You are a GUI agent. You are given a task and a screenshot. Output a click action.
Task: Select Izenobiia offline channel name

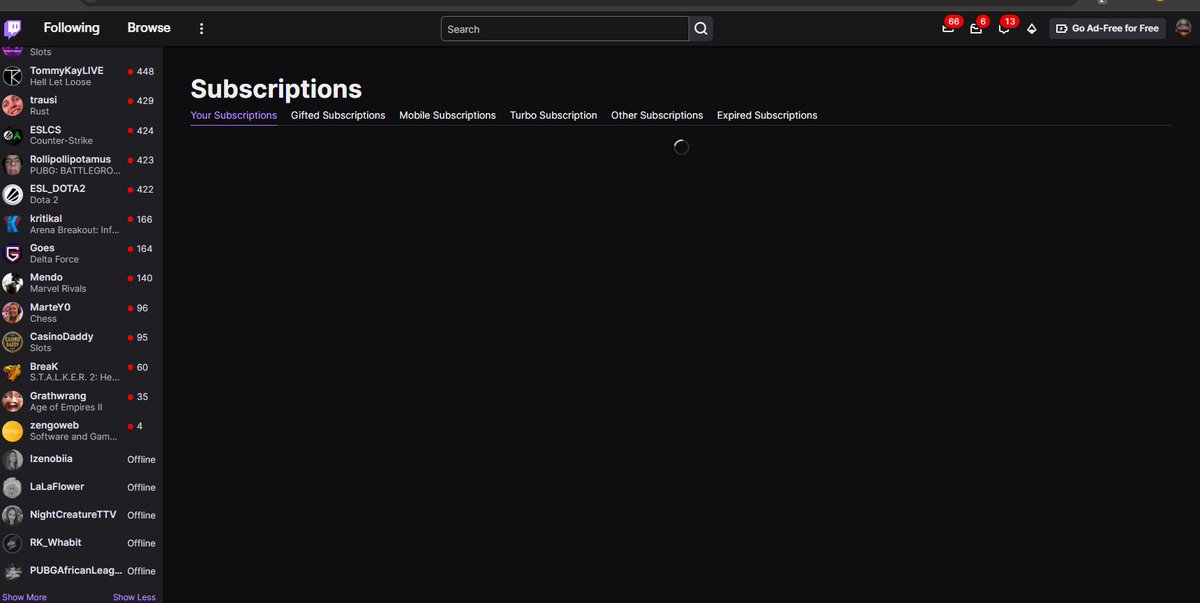click(x=51, y=458)
